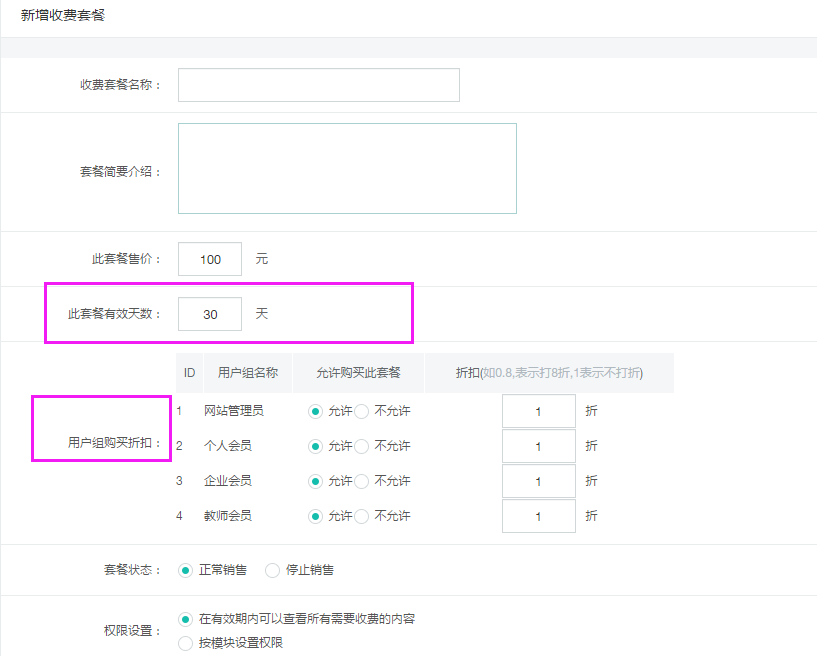Select 允许 for 教师会员 group

(x=317, y=516)
